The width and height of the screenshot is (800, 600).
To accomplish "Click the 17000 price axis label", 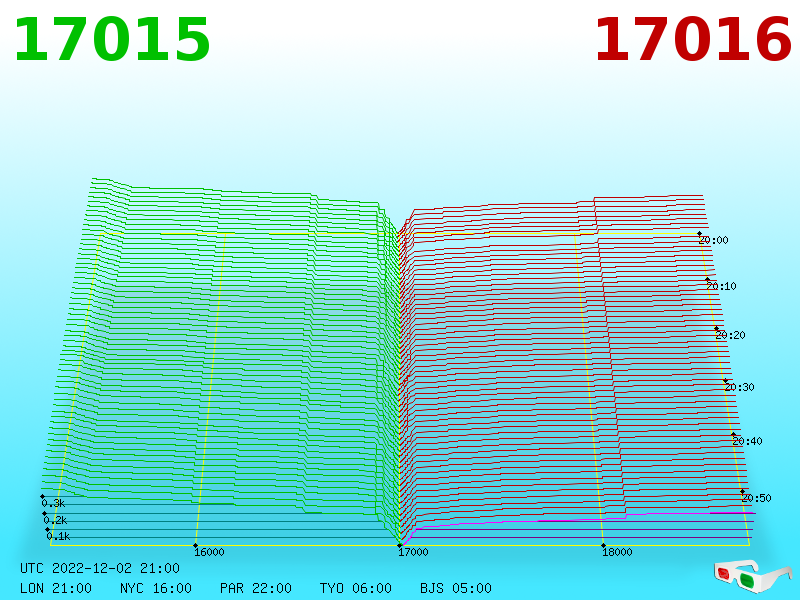I will (x=413, y=552).
